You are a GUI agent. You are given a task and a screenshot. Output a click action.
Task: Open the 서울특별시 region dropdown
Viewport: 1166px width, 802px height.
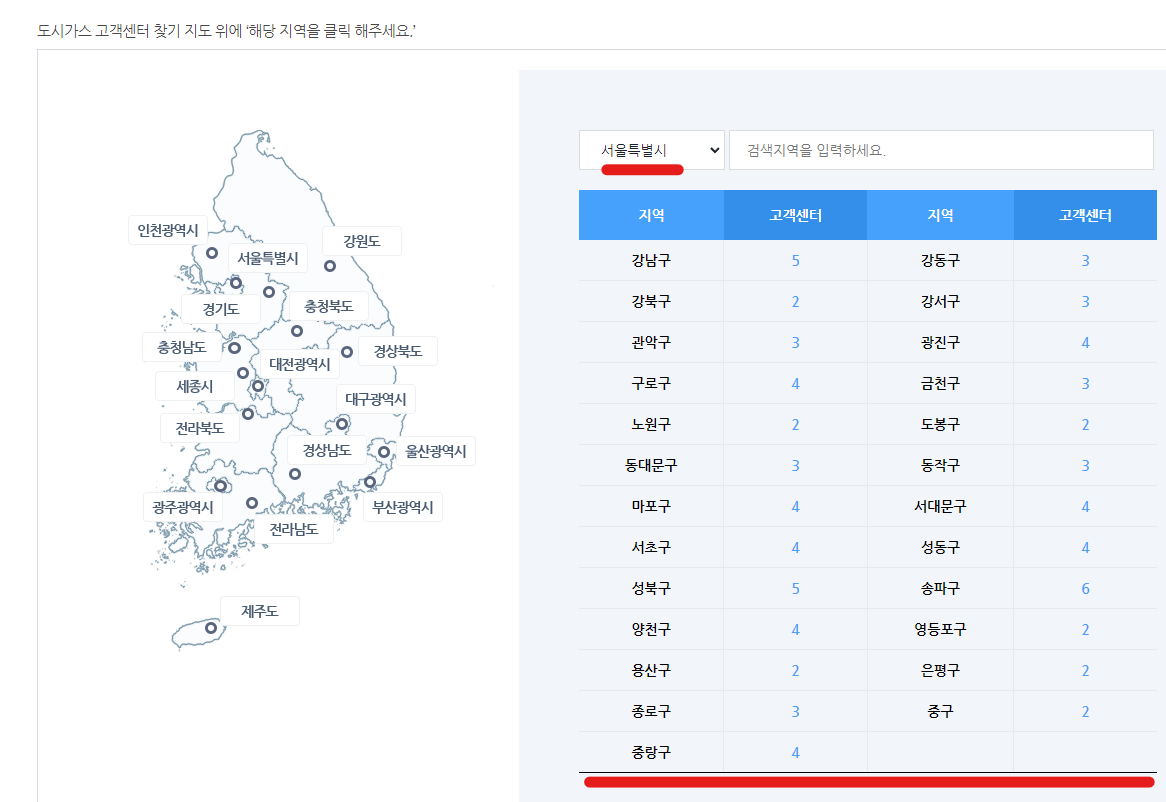point(651,149)
